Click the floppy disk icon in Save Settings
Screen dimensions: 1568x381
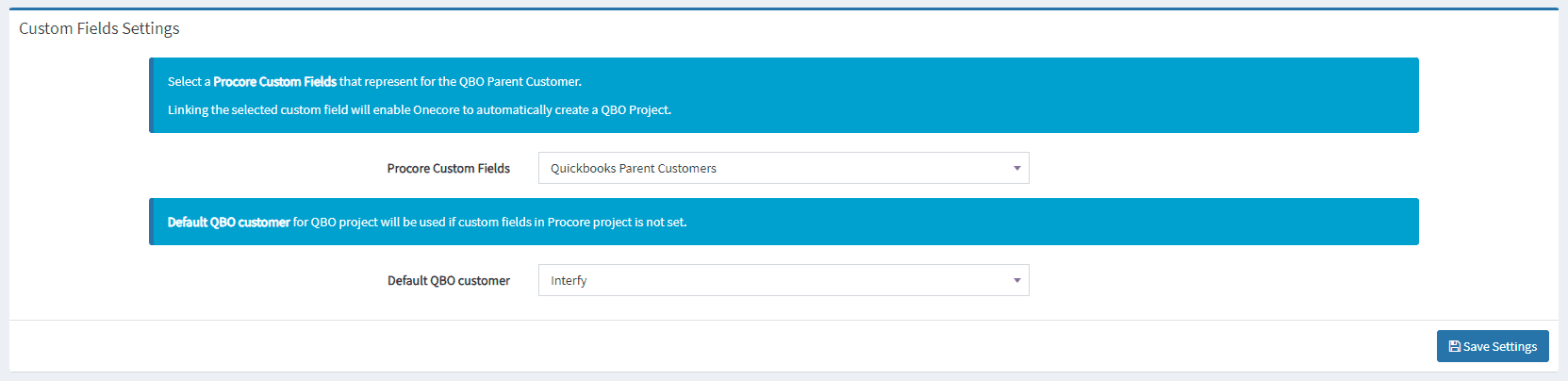click(1454, 346)
